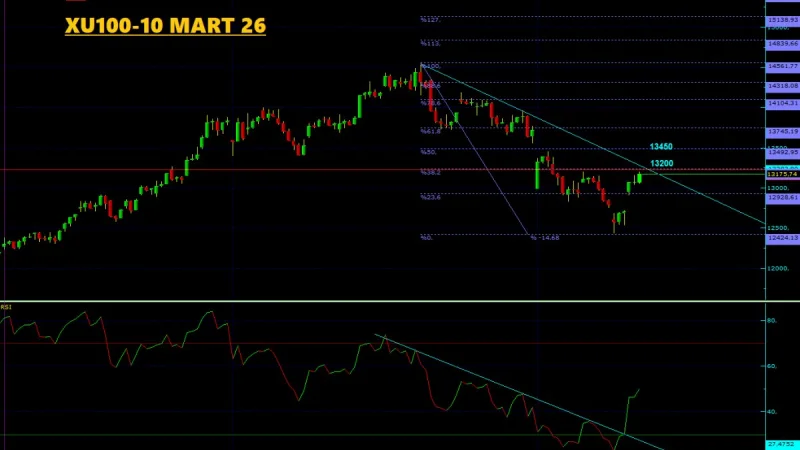Select the 13492.95 price label
Image resolution: width=800 pixels, height=450 pixels.
click(783, 152)
